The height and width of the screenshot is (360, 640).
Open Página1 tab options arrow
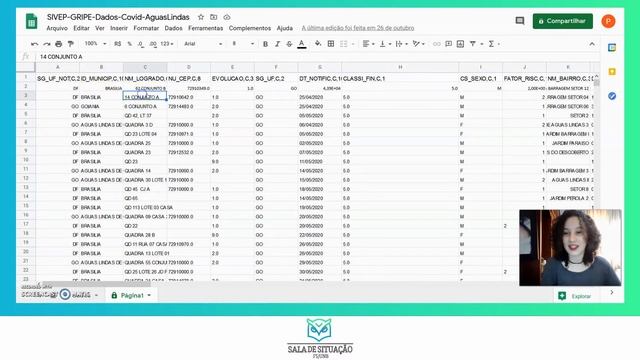pos(149,295)
